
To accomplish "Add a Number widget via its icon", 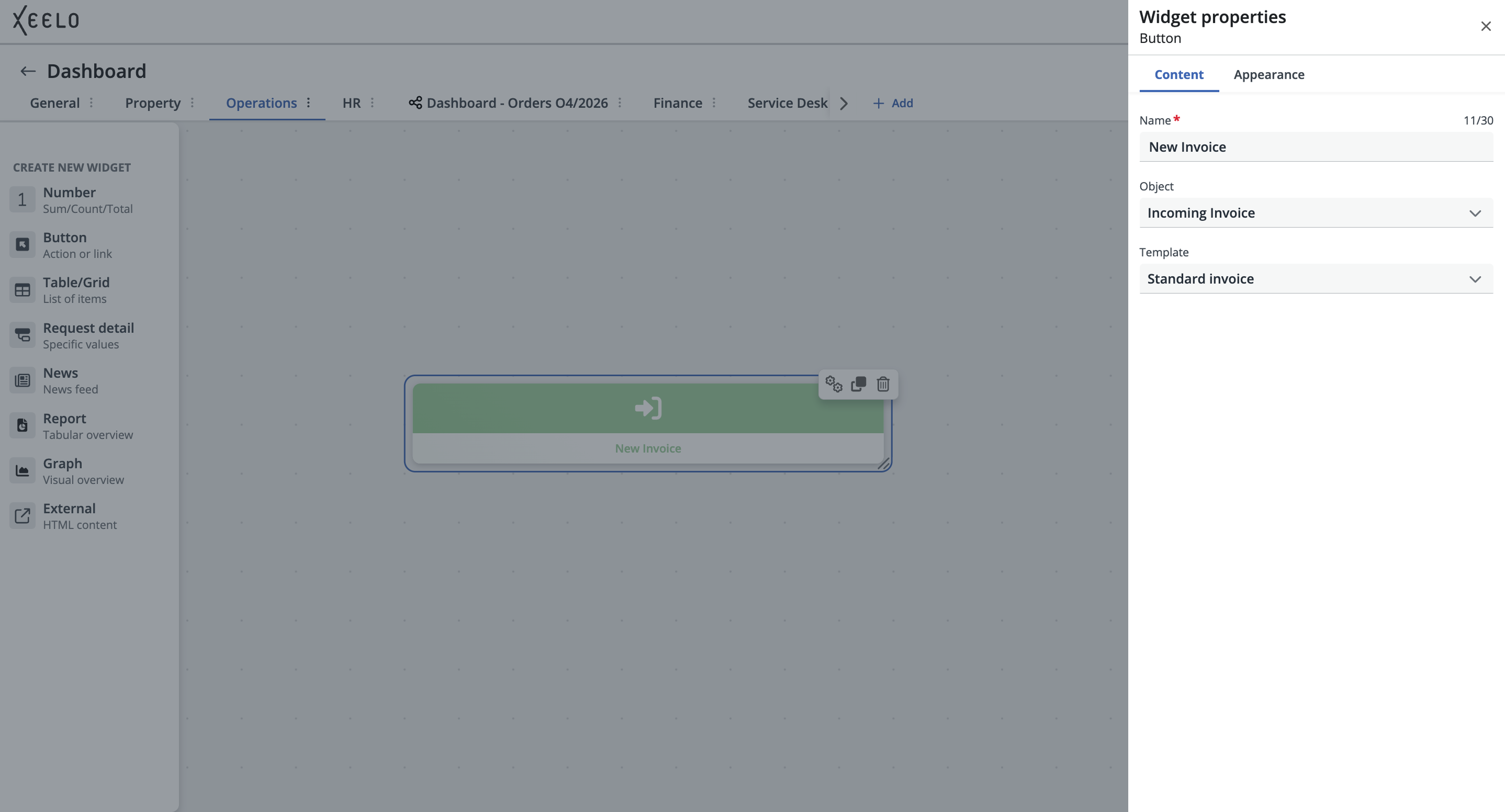I will click(x=22, y=200).
